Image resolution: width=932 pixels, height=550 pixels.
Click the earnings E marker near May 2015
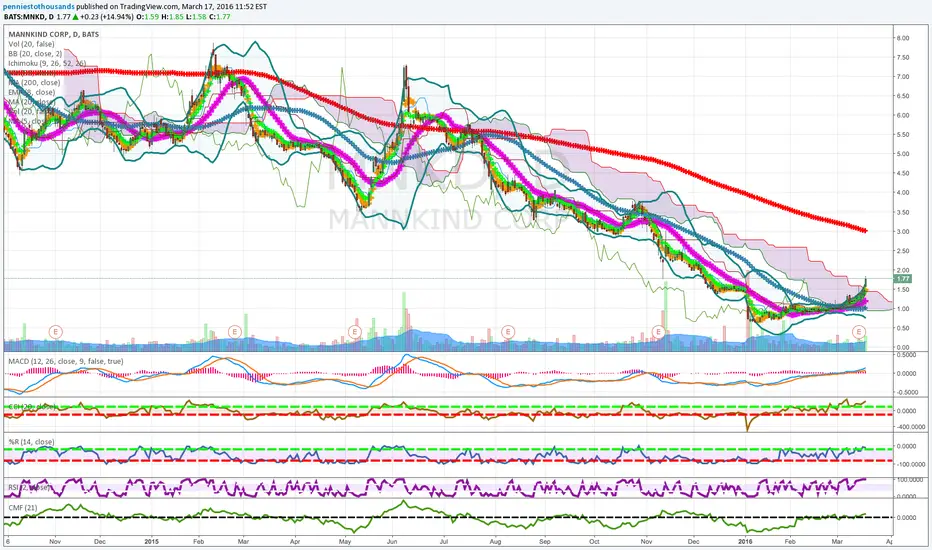(x=355, y=332)
